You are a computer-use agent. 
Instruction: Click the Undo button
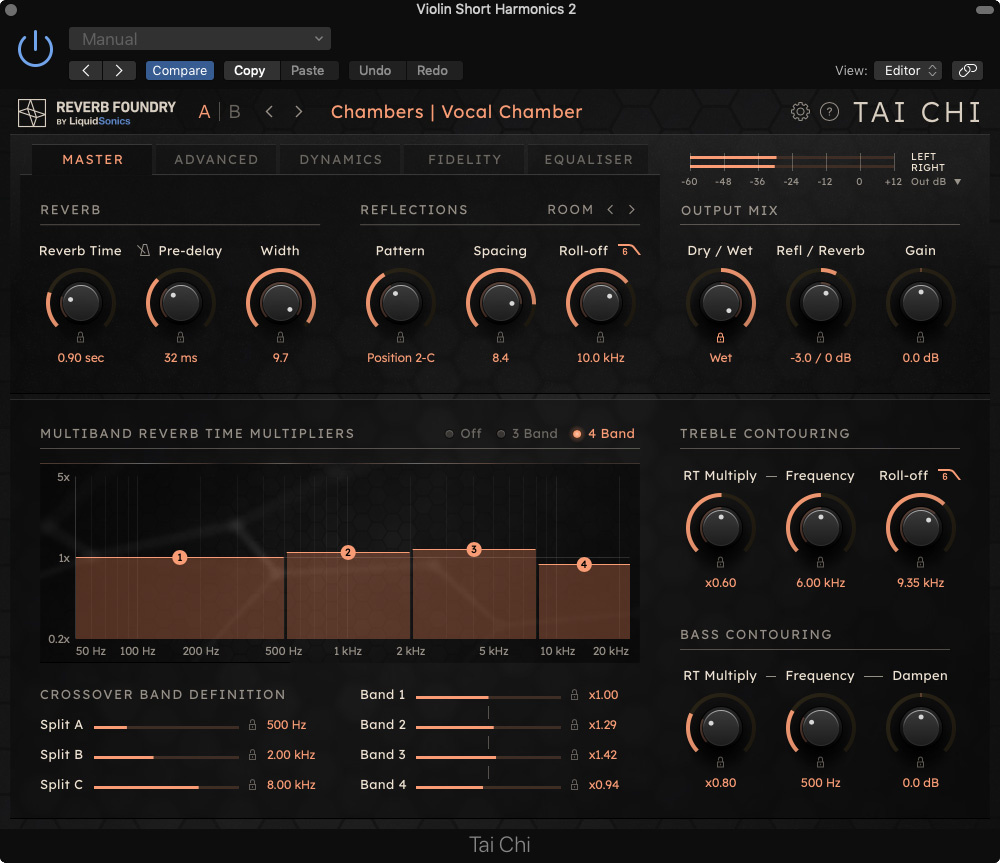pos(375,70)
